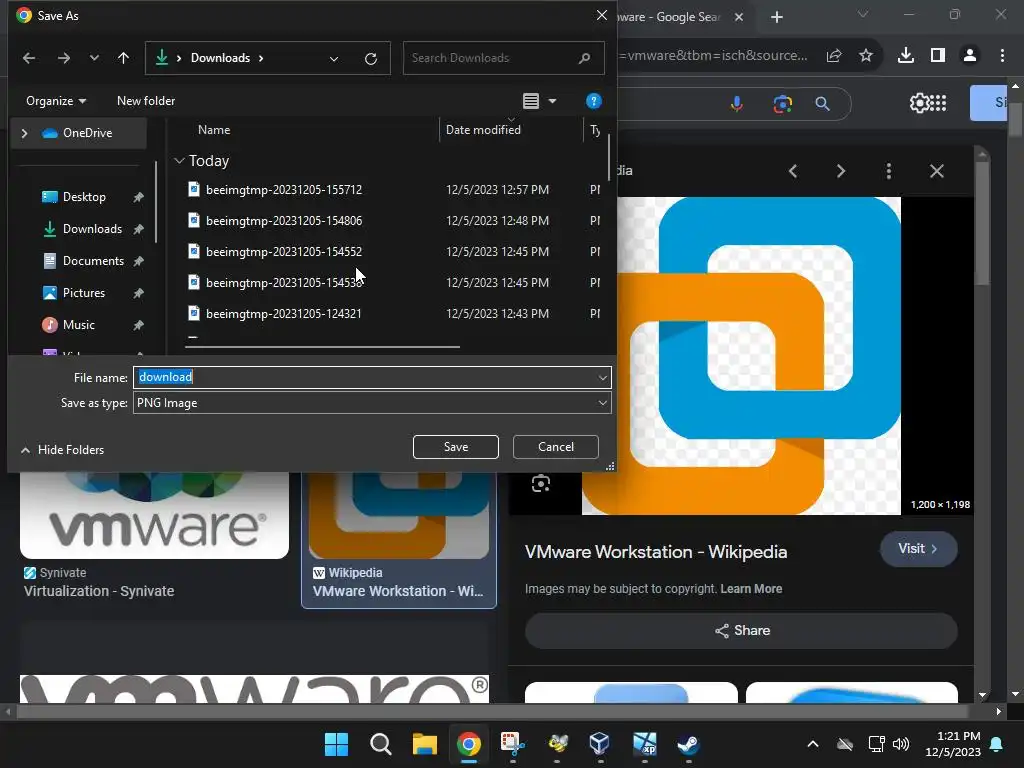Search inside image with Lens icon
The height and width of the screenshot is (768, 1024).
tap(541, 484)
